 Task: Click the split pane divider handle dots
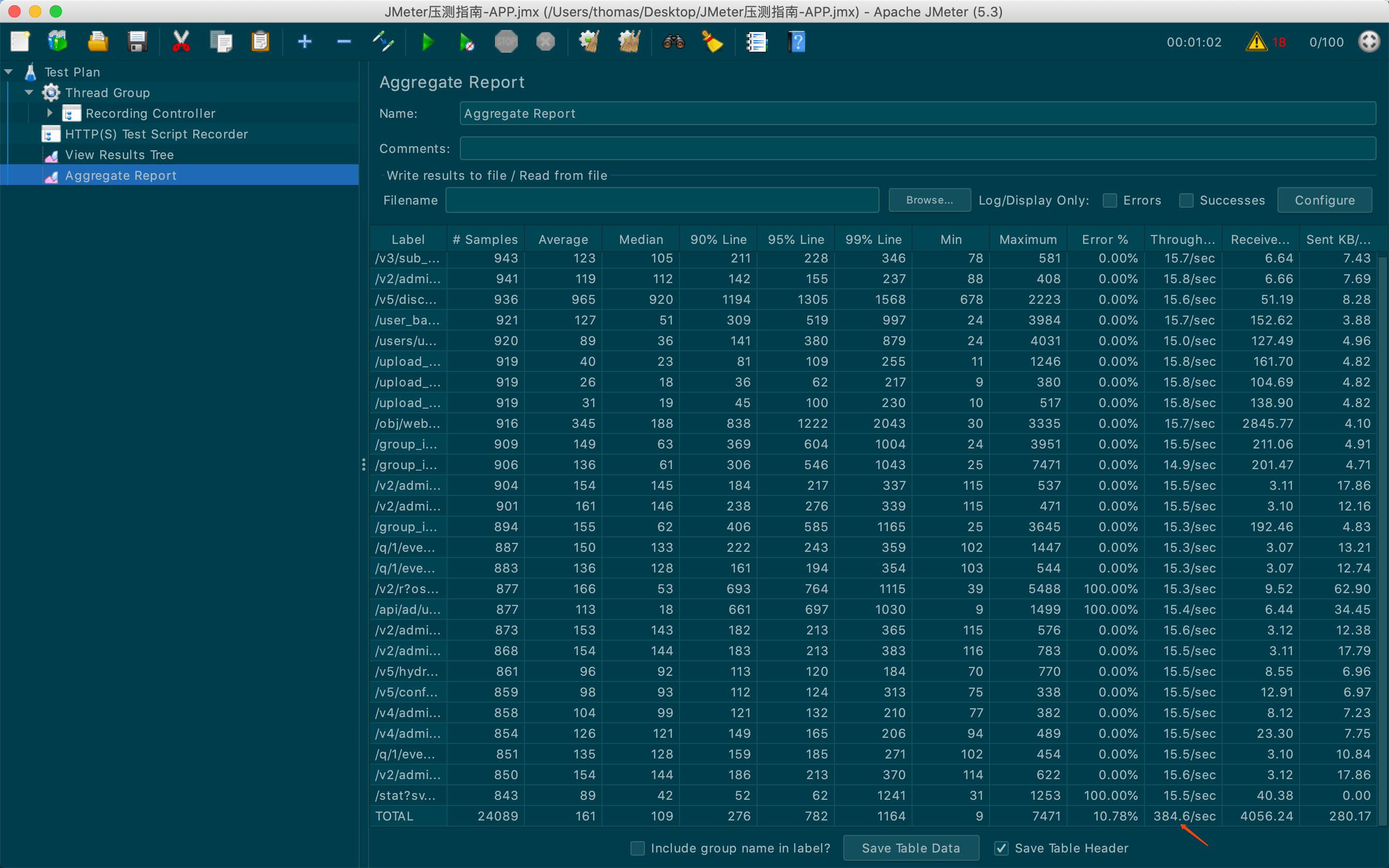364,464
